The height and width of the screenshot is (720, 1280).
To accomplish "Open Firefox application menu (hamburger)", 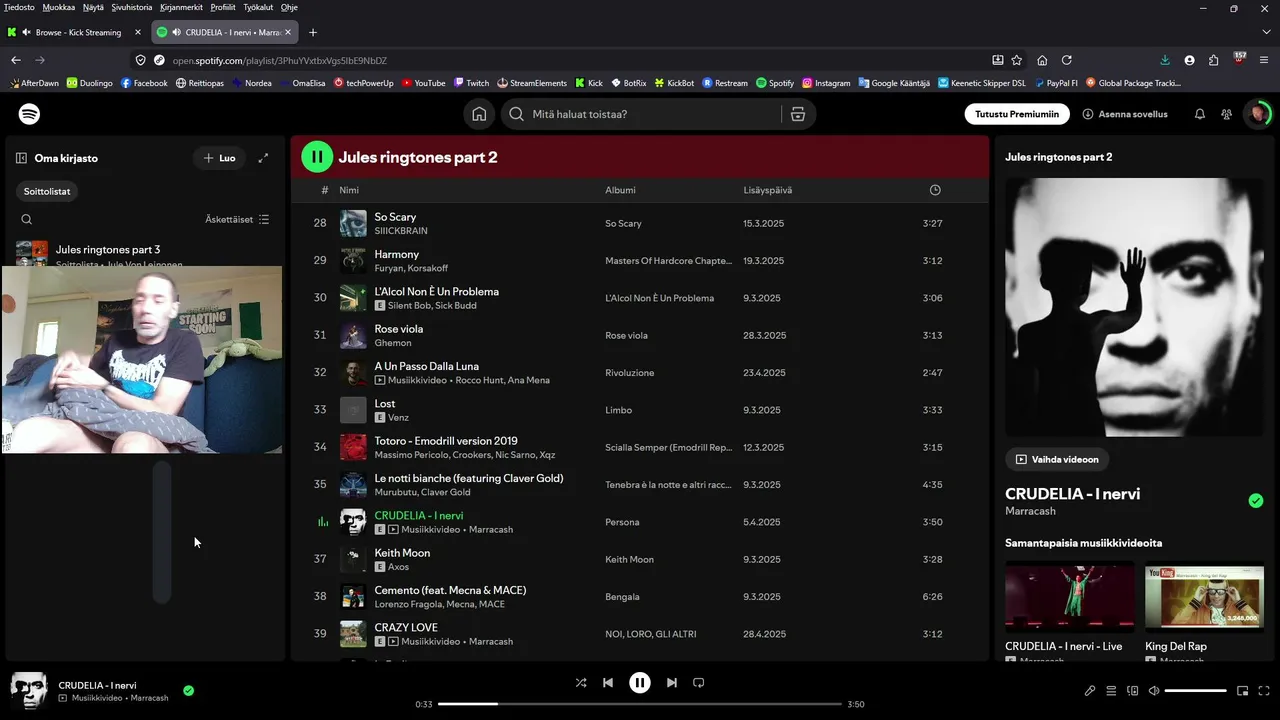I will point(1264,60).
